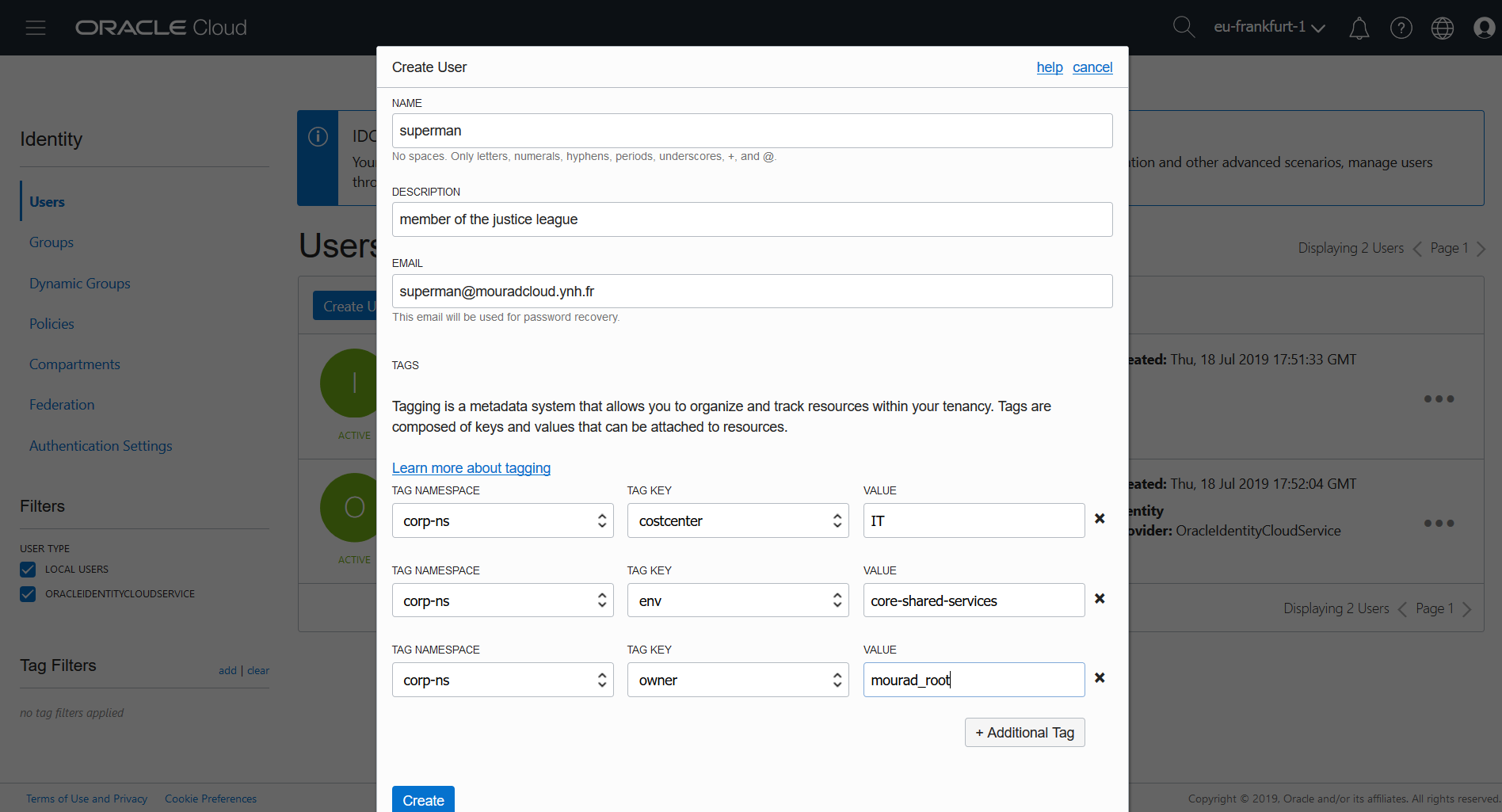Open the language globe icon
Viewport: 1502px width, 812px height.
1443,27
